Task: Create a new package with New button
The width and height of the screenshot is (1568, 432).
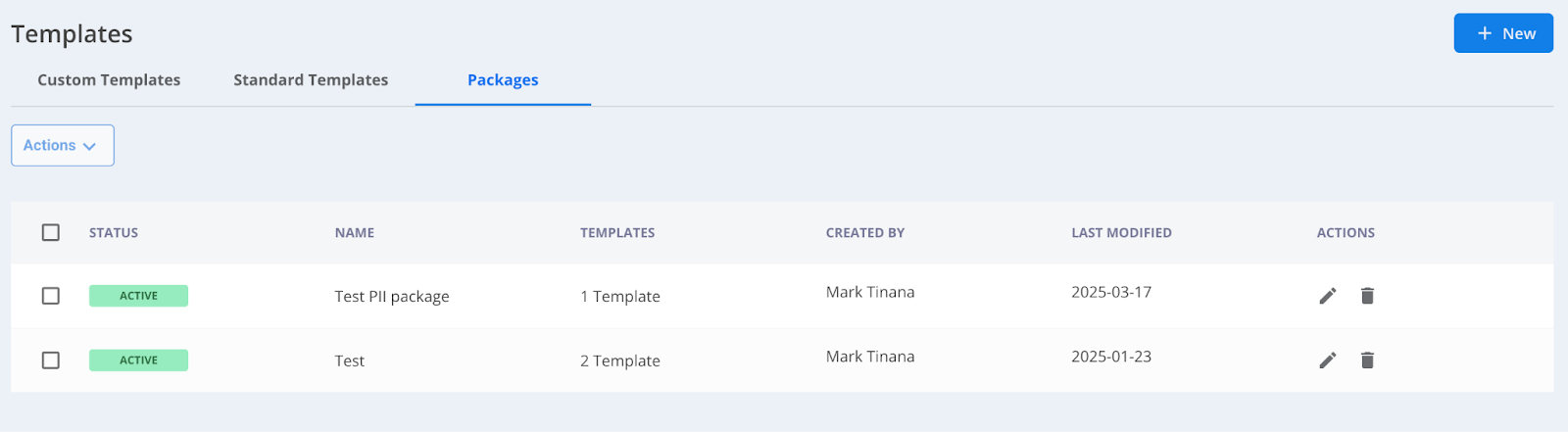Action: [x=1503, y=33]
